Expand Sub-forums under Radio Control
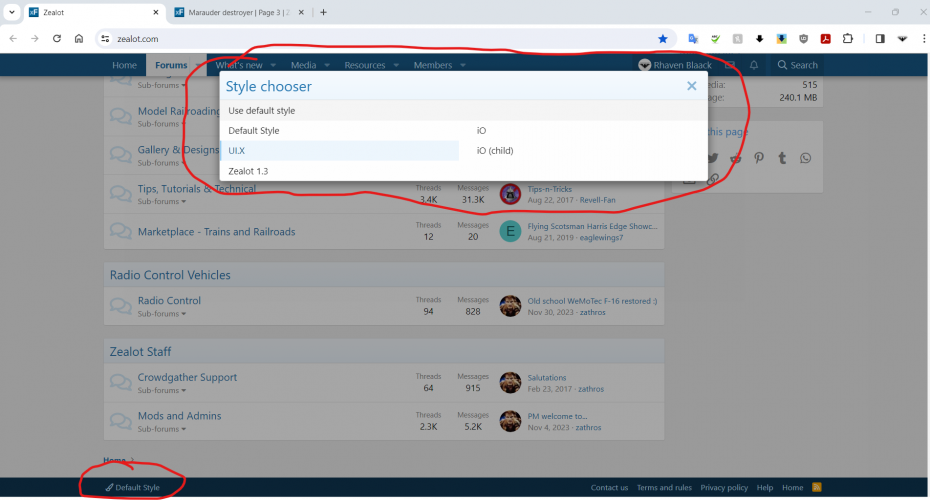The image size is (930, 500). click(162, 314)
